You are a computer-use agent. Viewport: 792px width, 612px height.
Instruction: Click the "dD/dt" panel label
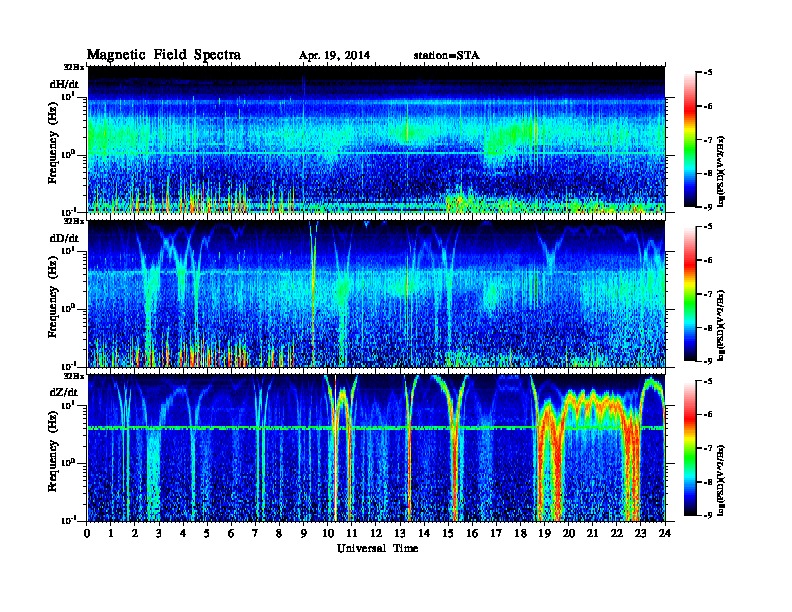click(64, 238)
